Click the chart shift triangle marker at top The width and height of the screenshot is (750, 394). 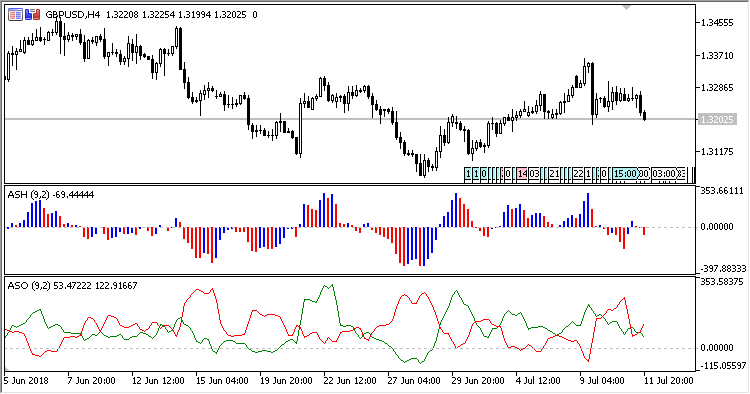626,7
